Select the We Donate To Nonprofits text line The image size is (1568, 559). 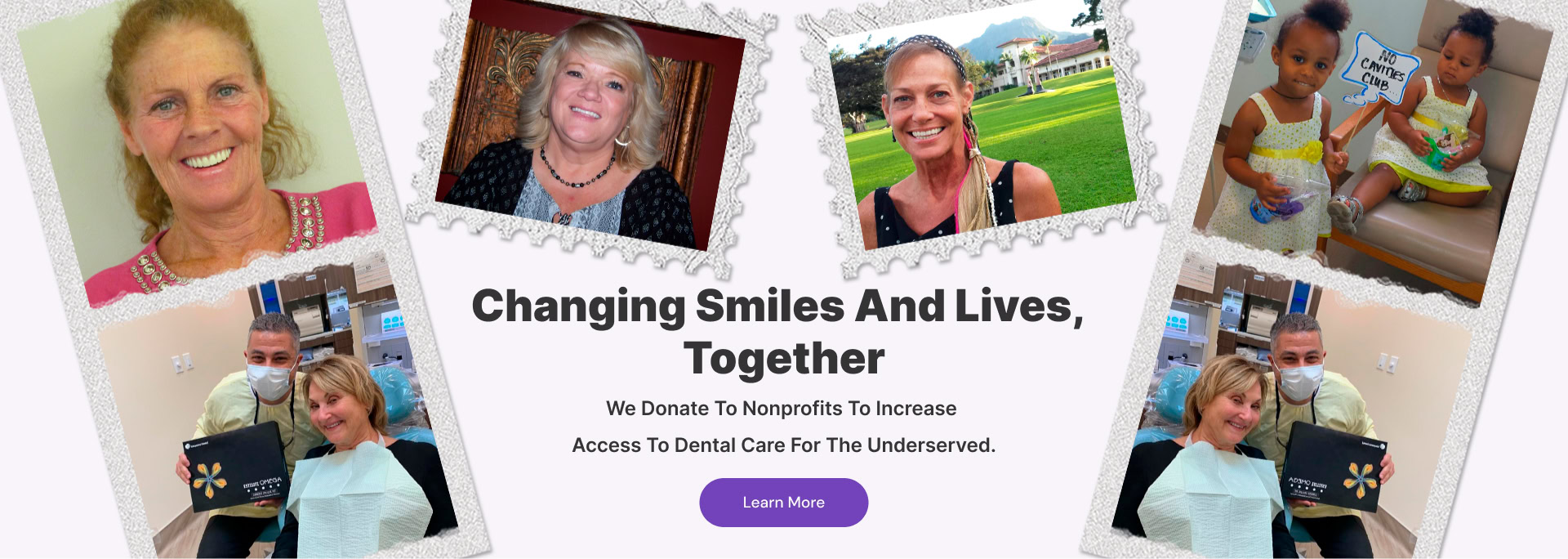tap(782, 409)
